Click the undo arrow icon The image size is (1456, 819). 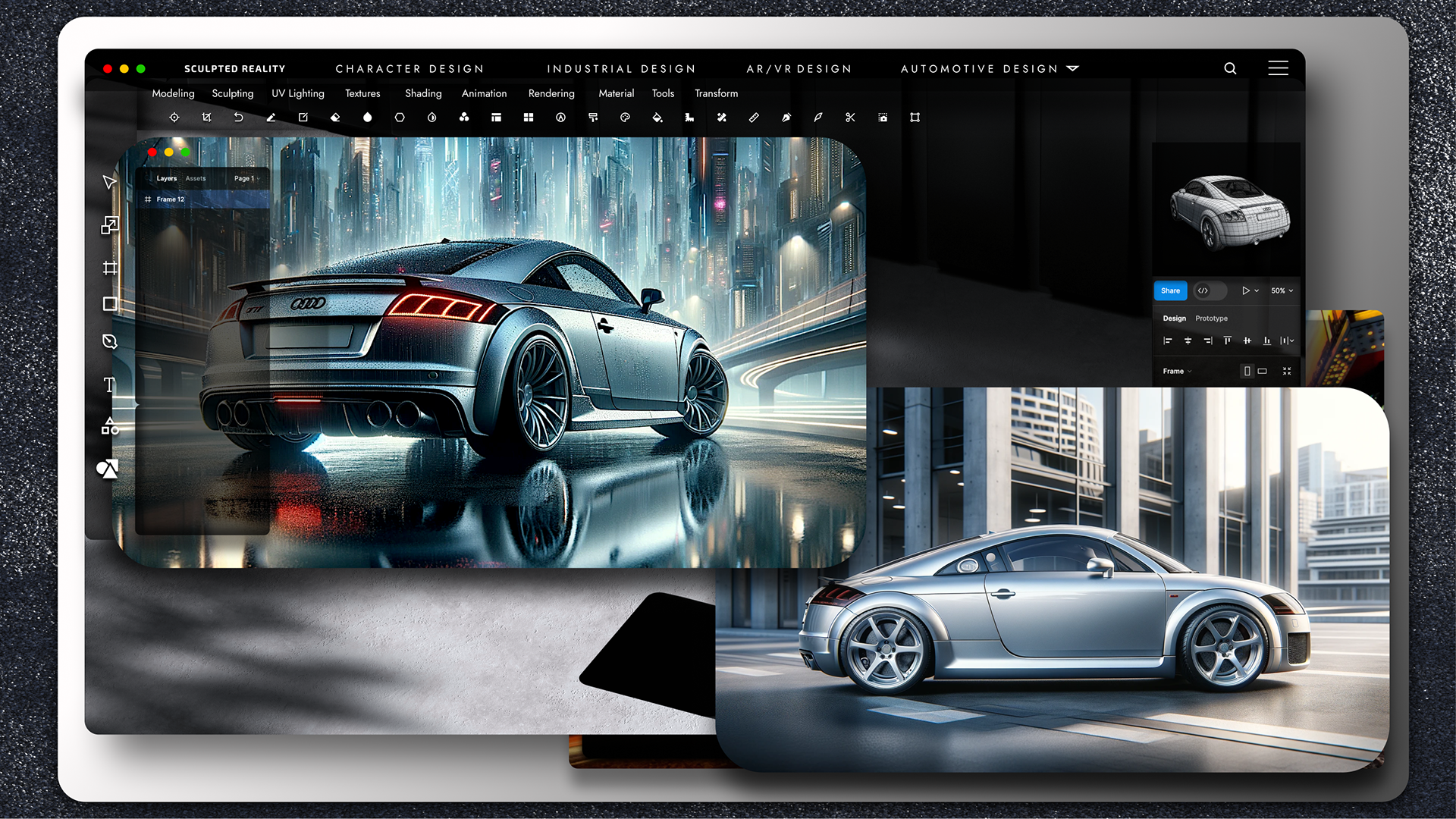(238, 118)
